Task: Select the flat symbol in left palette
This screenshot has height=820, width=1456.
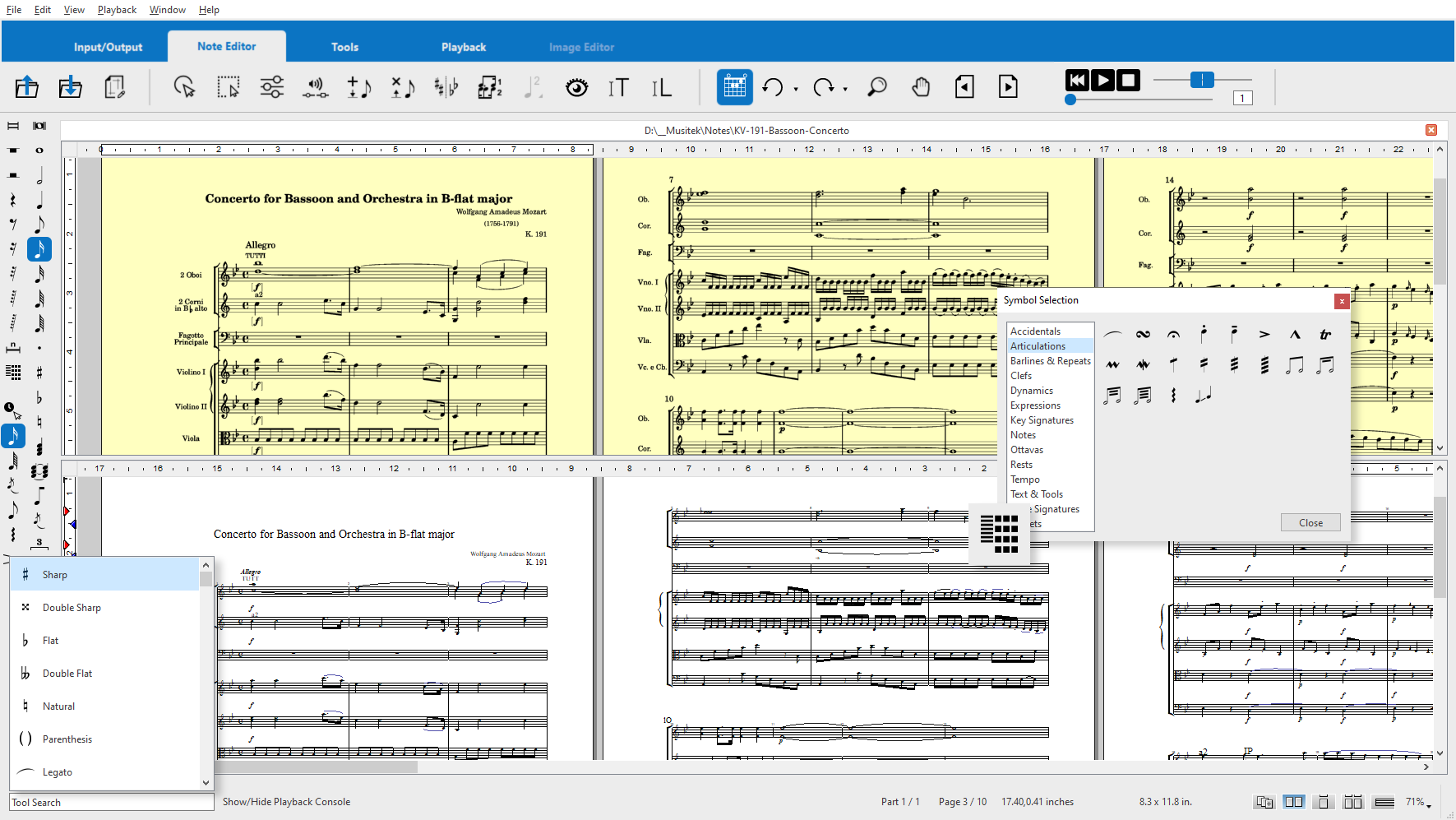Action: pos(39,398)
